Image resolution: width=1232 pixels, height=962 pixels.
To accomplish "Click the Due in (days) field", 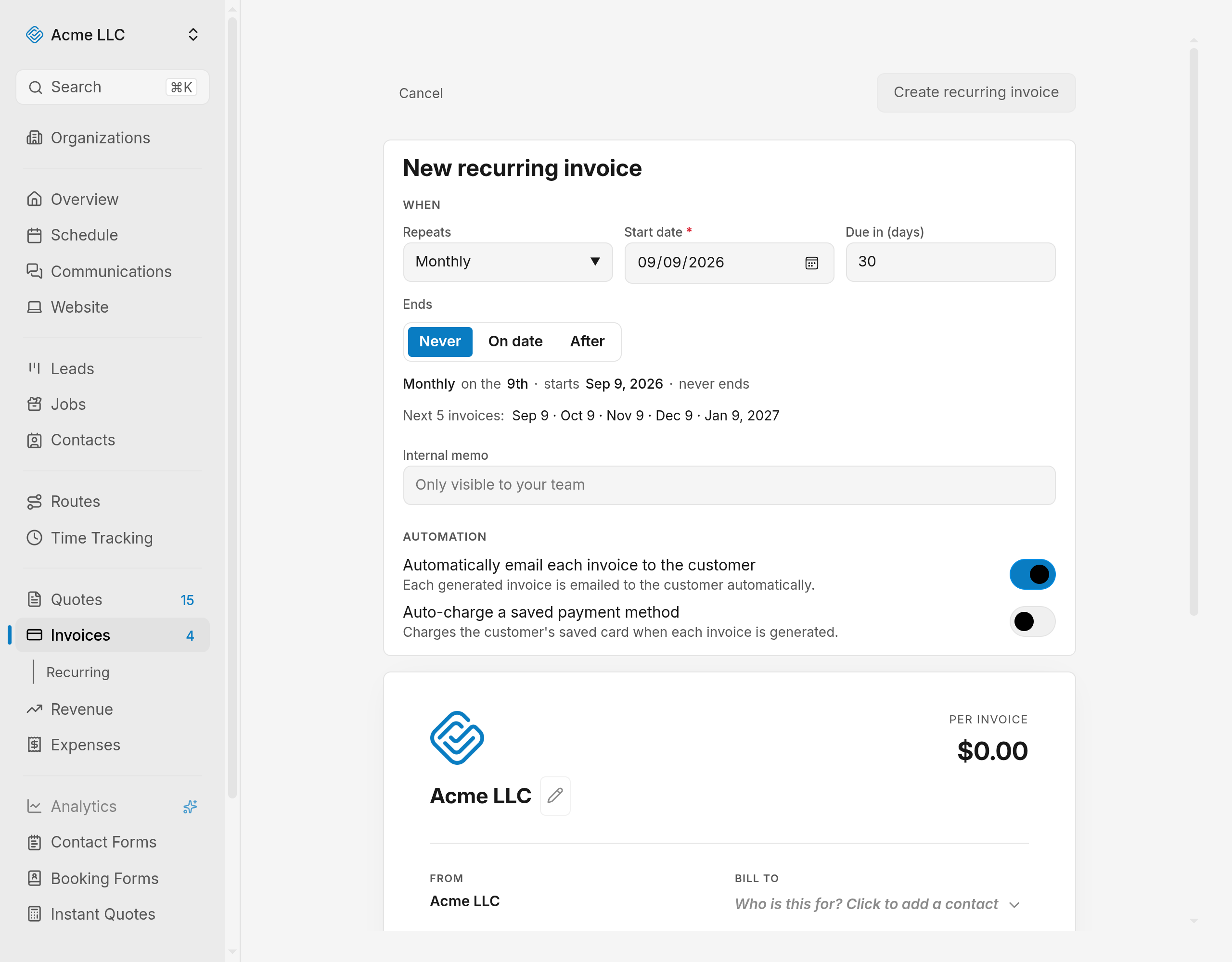I will point(950,262).
